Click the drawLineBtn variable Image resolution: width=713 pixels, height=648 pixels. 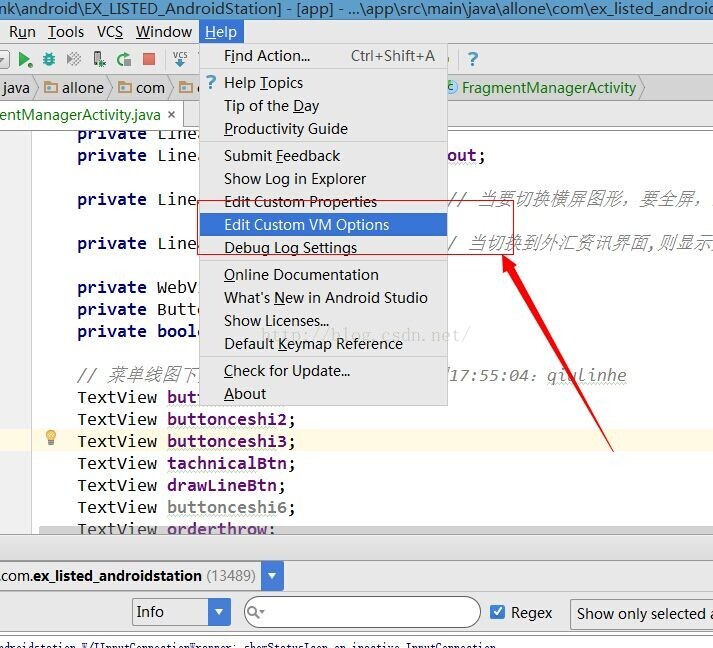(222, 485)
